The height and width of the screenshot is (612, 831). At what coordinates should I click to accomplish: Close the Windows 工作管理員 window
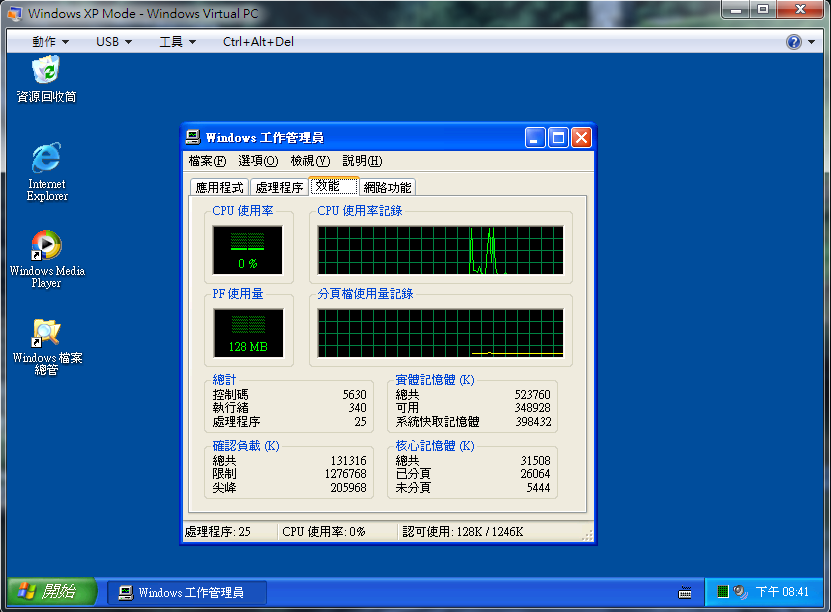click(581, 138)
